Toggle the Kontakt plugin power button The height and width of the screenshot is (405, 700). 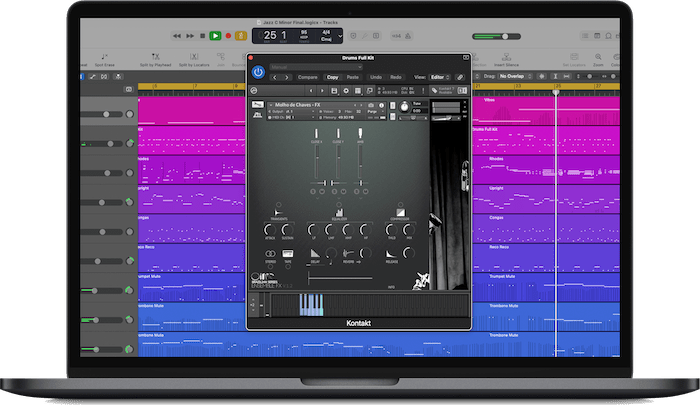258,72
